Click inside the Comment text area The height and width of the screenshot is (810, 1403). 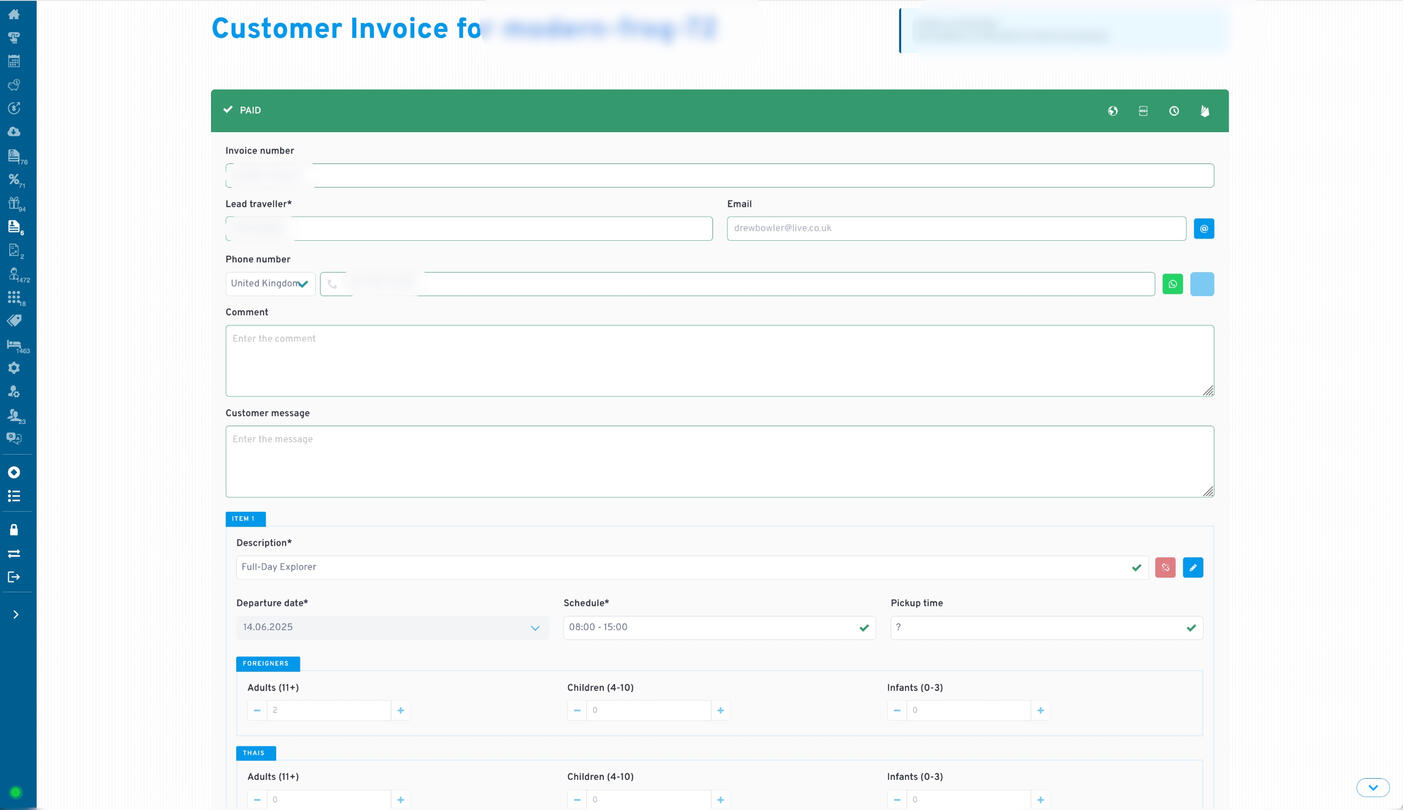pos(720,360)
